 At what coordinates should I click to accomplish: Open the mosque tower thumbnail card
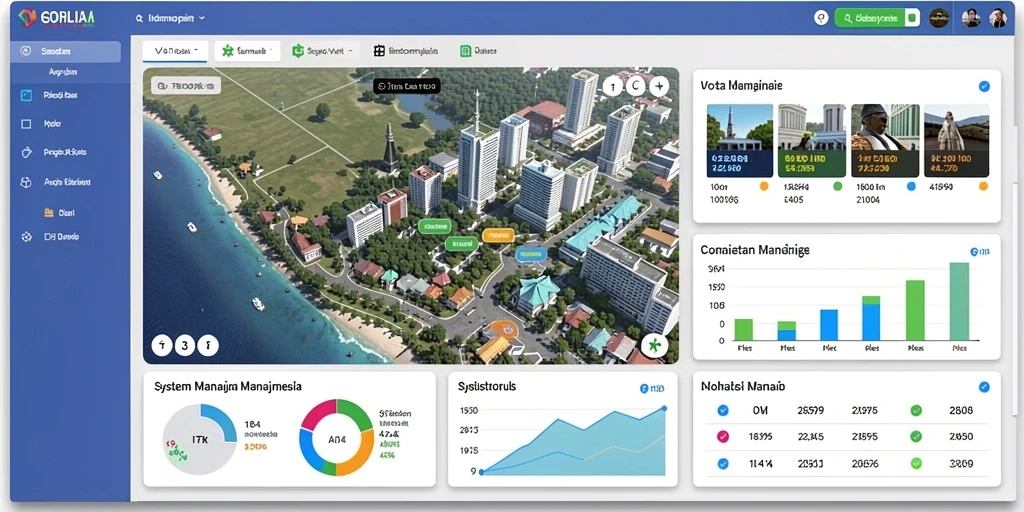point(740,140)
